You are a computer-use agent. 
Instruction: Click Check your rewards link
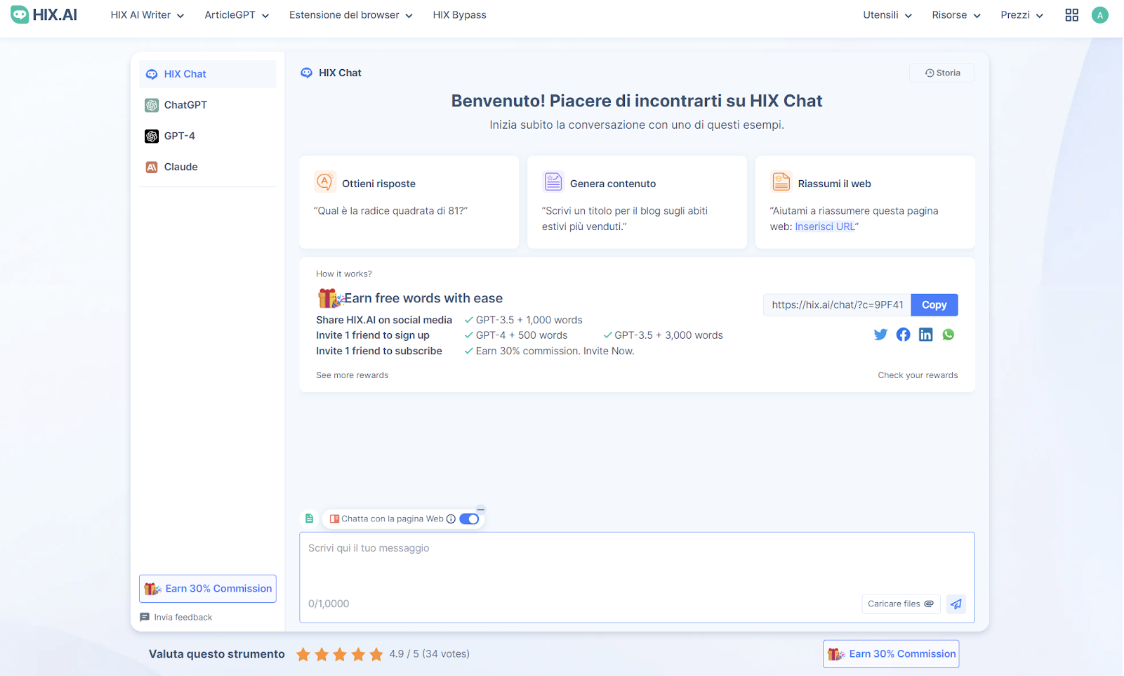918,375
